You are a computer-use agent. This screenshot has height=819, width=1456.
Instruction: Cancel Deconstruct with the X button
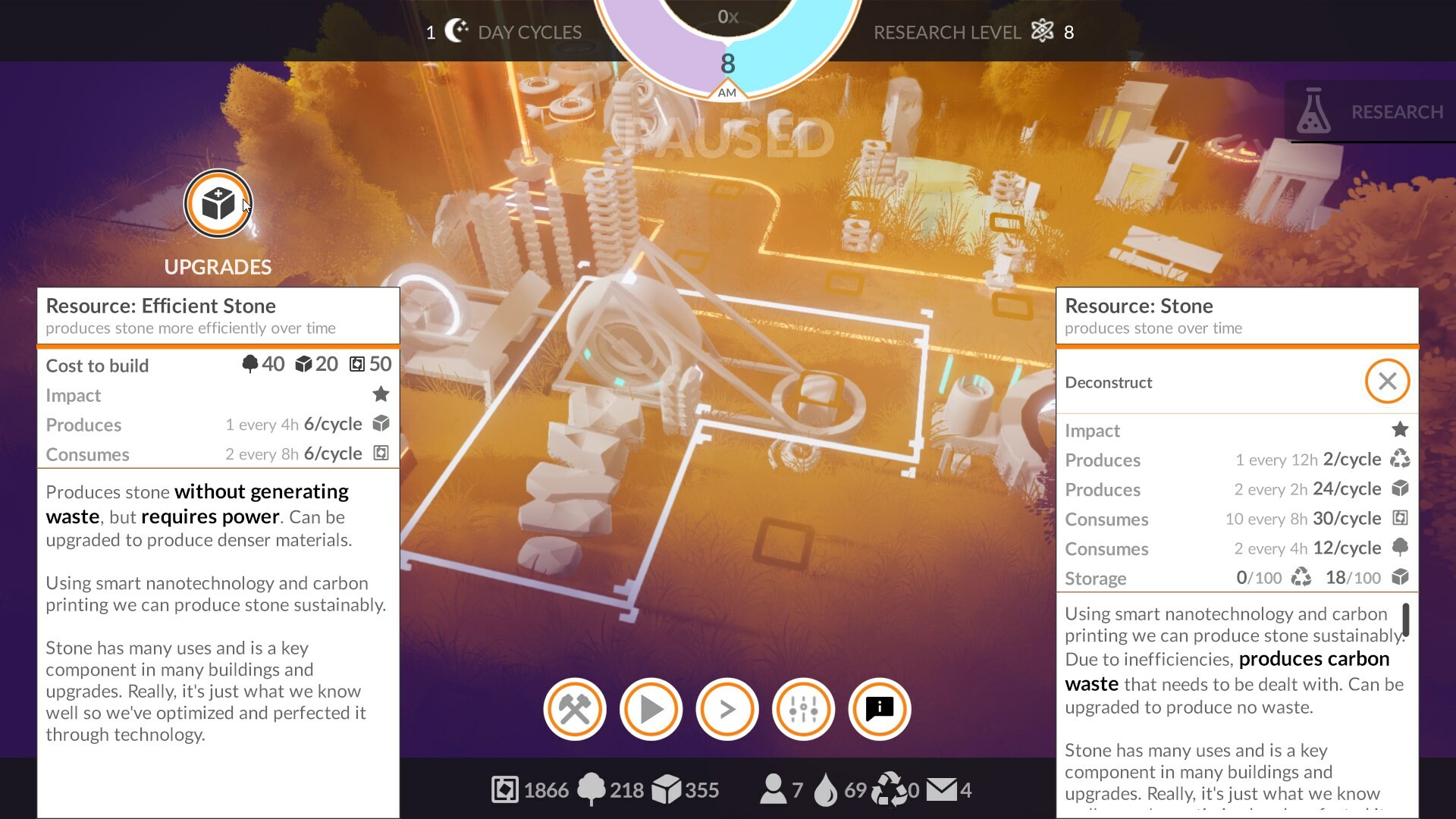(x=1387, y=382)
